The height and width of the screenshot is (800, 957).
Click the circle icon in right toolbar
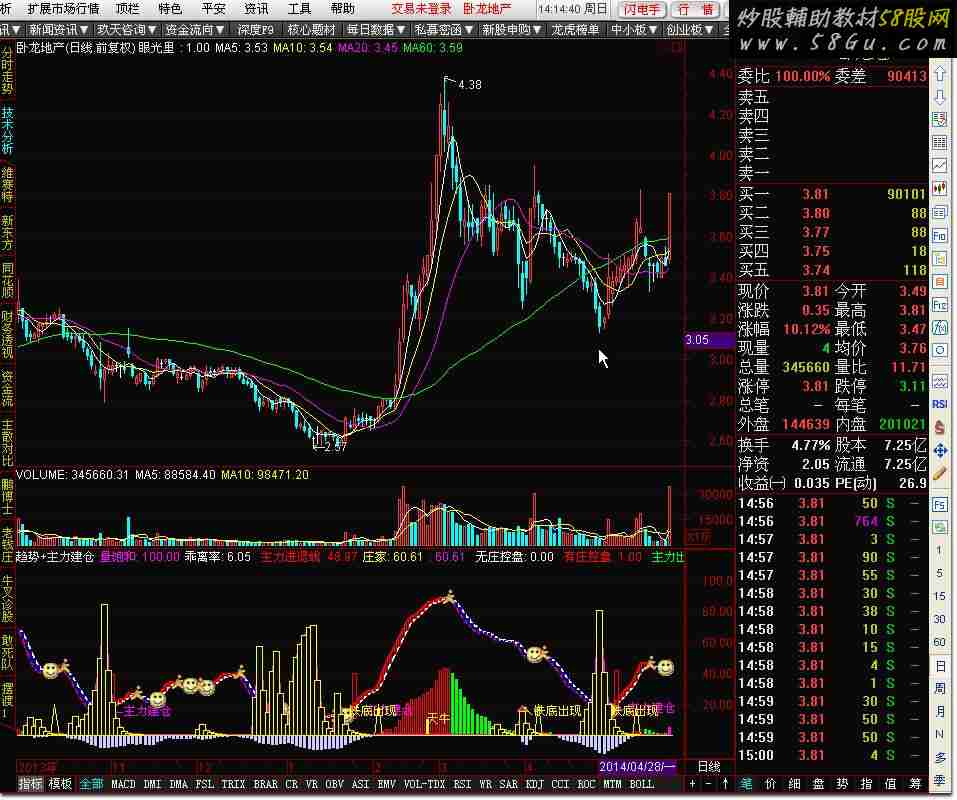(940, 350)
